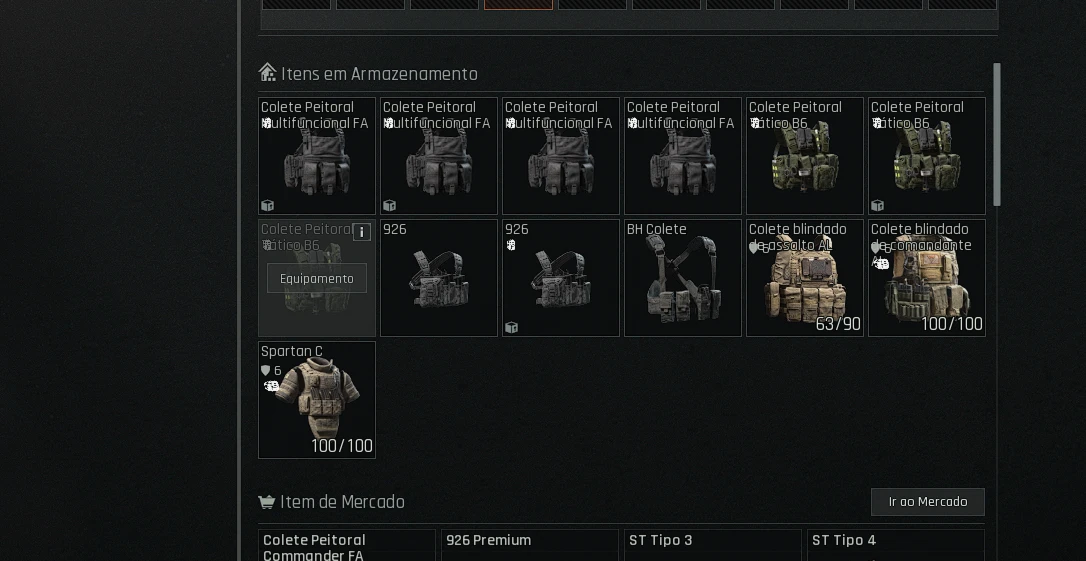Viewport: 1086px width, 561px height.
Task: Click shield icon on Spartan C item
Action: [x=265, y=371]
